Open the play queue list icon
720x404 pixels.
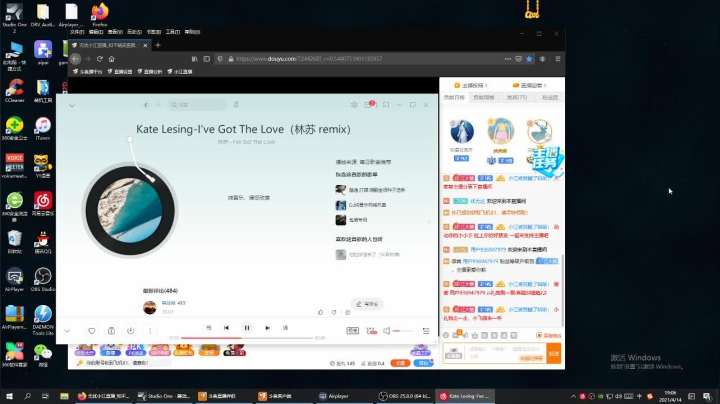coord(426,331)
